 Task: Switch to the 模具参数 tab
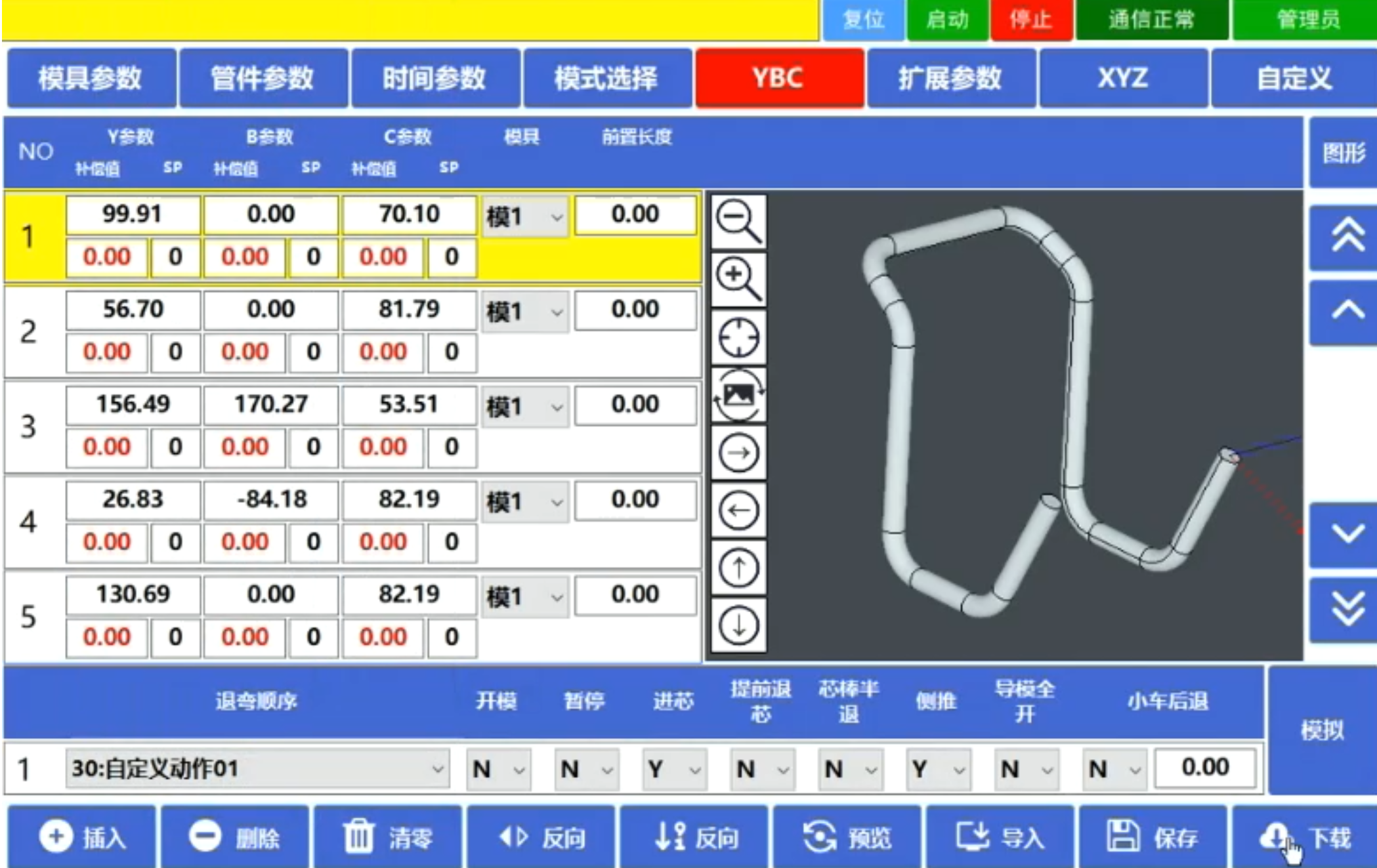91,78
